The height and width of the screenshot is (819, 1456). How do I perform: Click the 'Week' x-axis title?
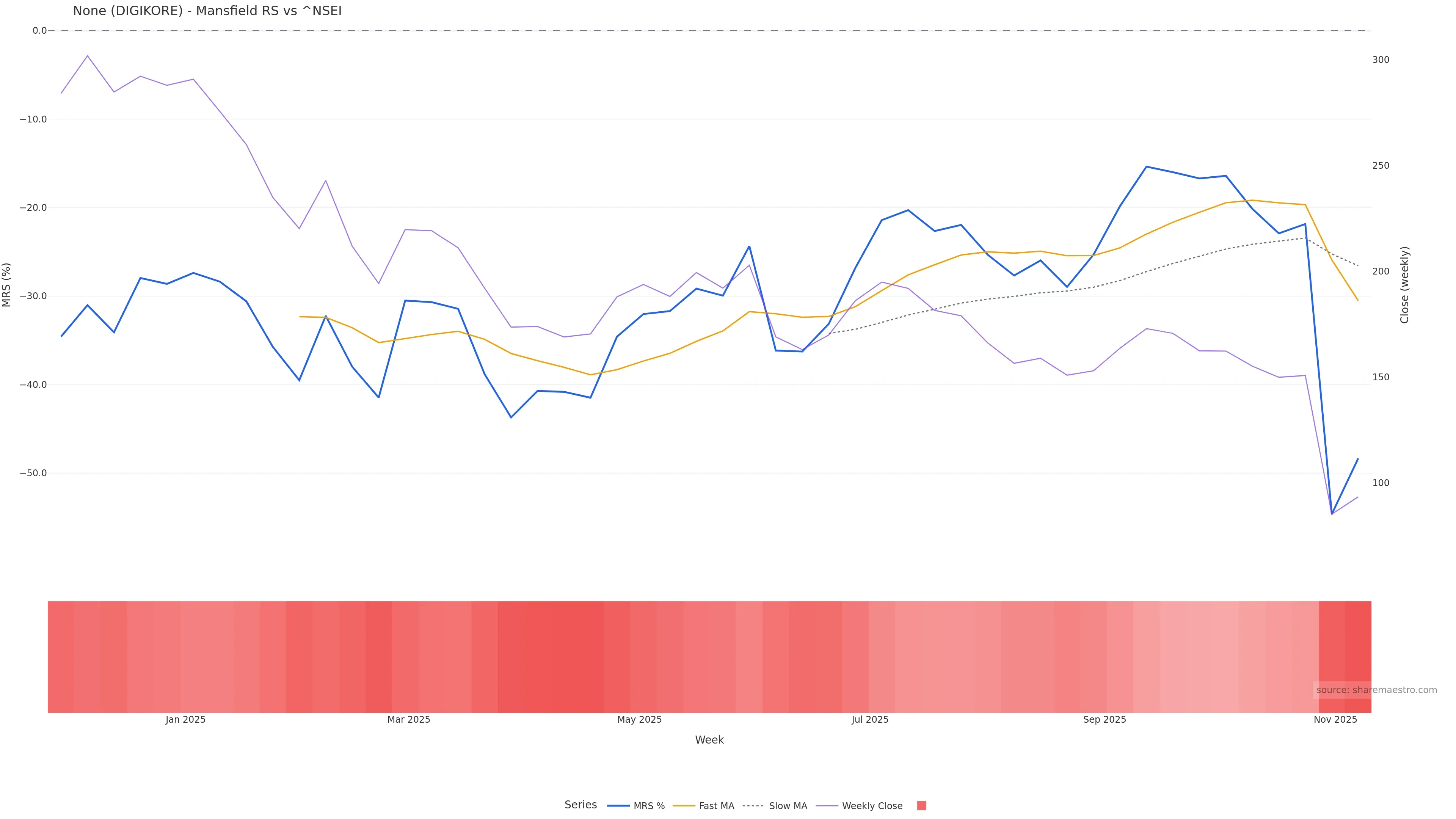click(x=709, y=740)
